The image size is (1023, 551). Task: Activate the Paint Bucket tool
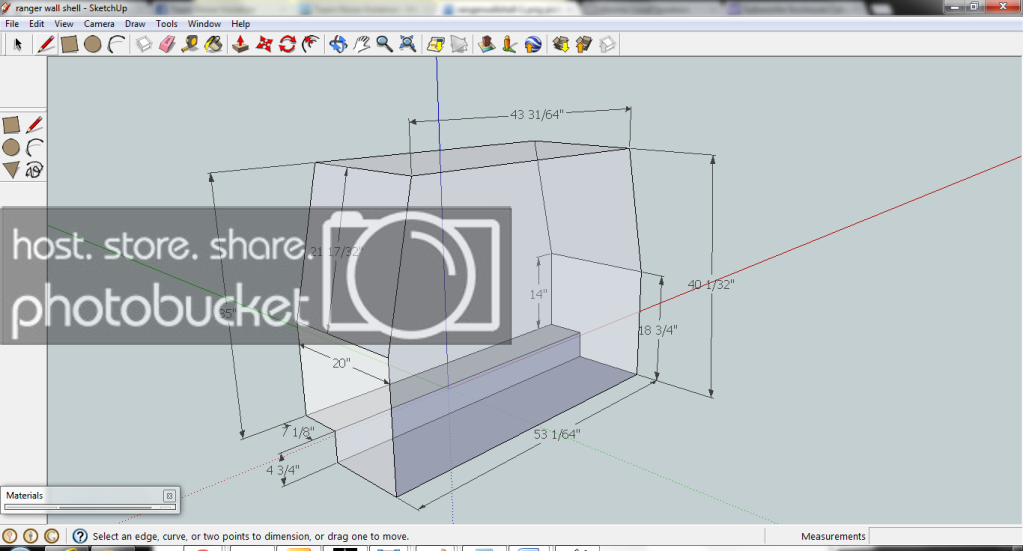coord(213,44)
